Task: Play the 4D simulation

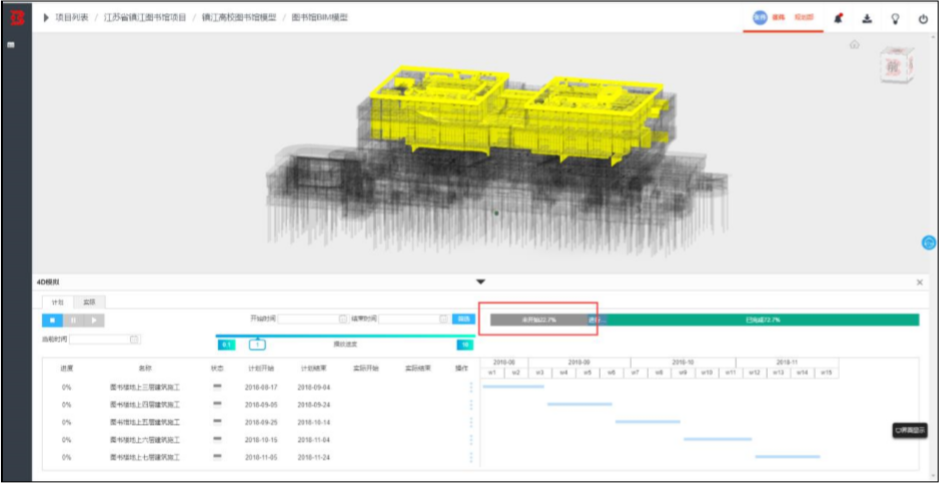Action: pyautogui.click(x=94, y=320)
